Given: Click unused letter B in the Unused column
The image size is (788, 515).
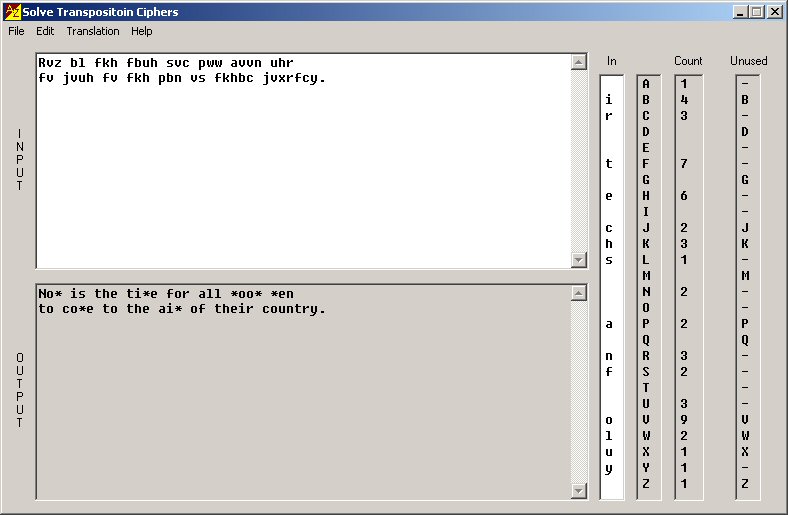Looking at the screenshot, I should coord(745,99).
